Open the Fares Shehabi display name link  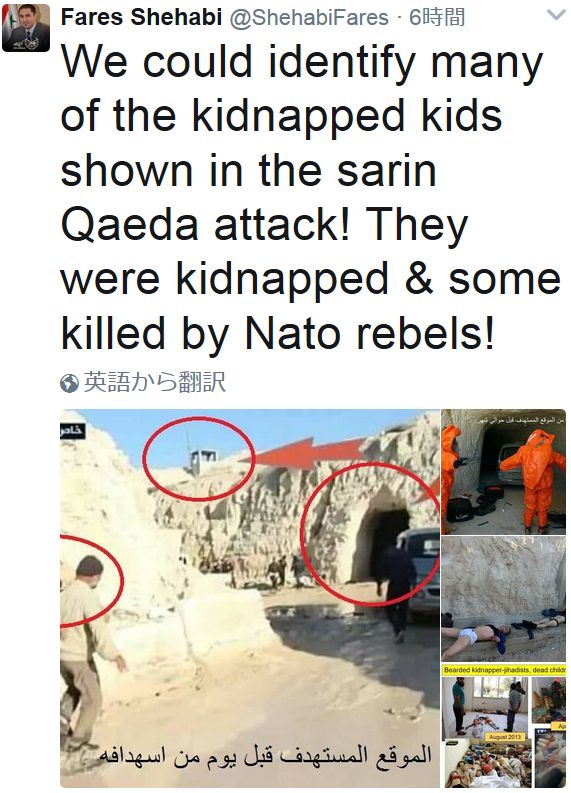pos(142,17)
